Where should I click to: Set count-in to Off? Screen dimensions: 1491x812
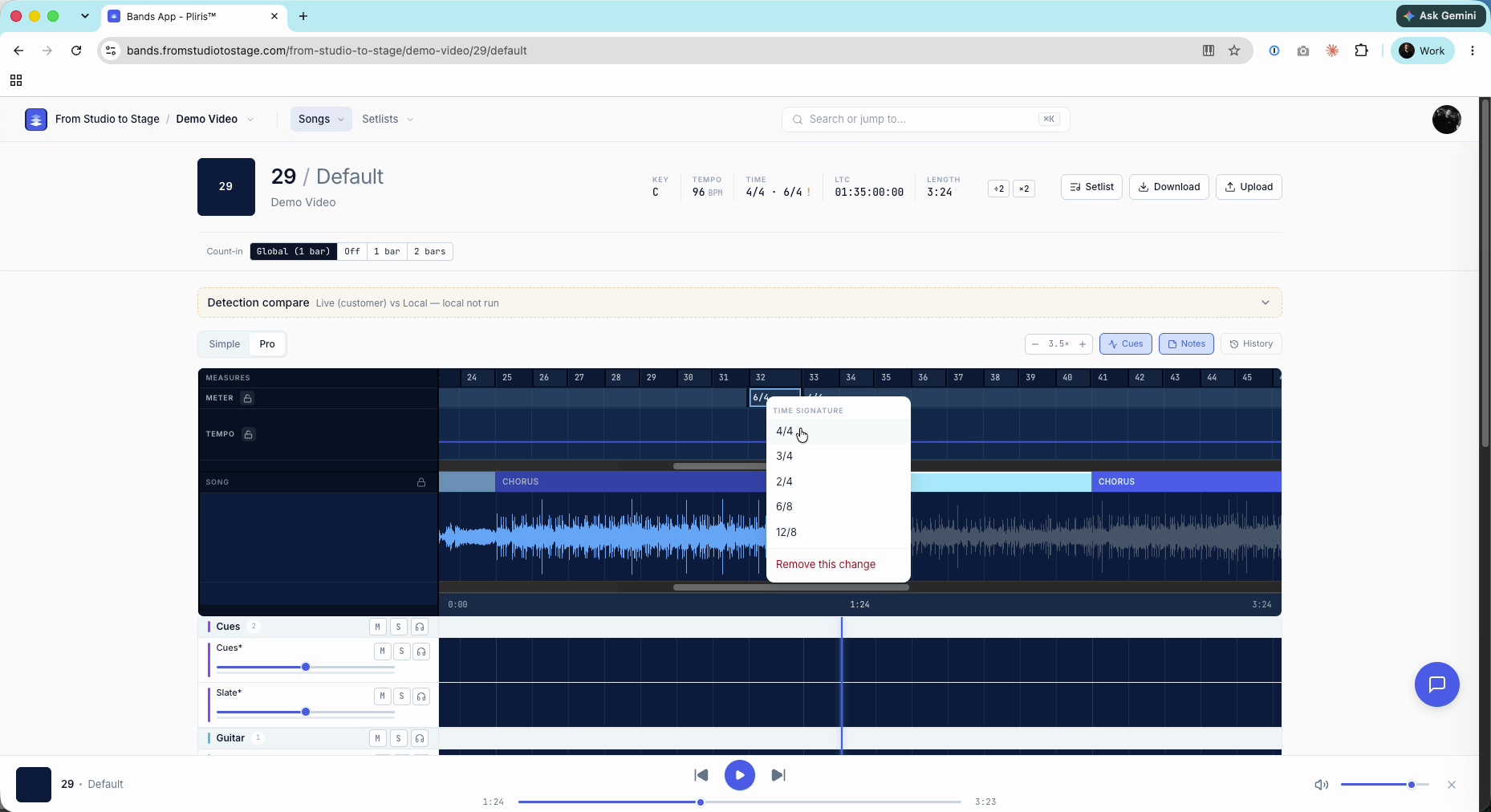(352, 252)
